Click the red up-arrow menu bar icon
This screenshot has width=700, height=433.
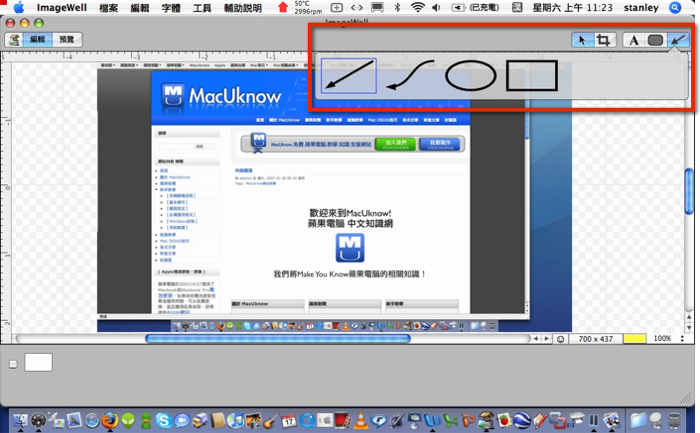[x=283, y=7]
